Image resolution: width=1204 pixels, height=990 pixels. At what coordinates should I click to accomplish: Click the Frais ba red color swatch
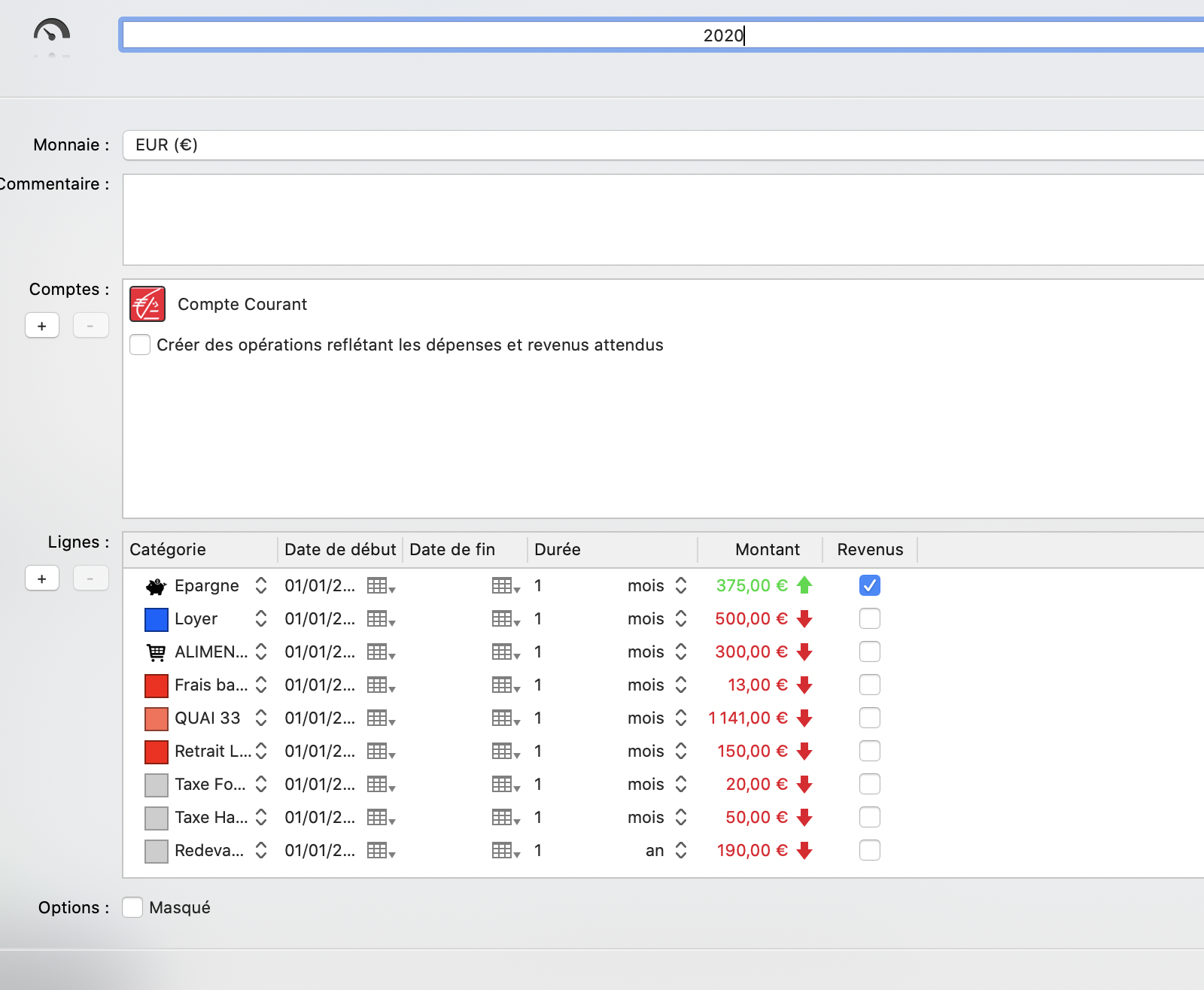pyautogui.click(x=156, y=685)
